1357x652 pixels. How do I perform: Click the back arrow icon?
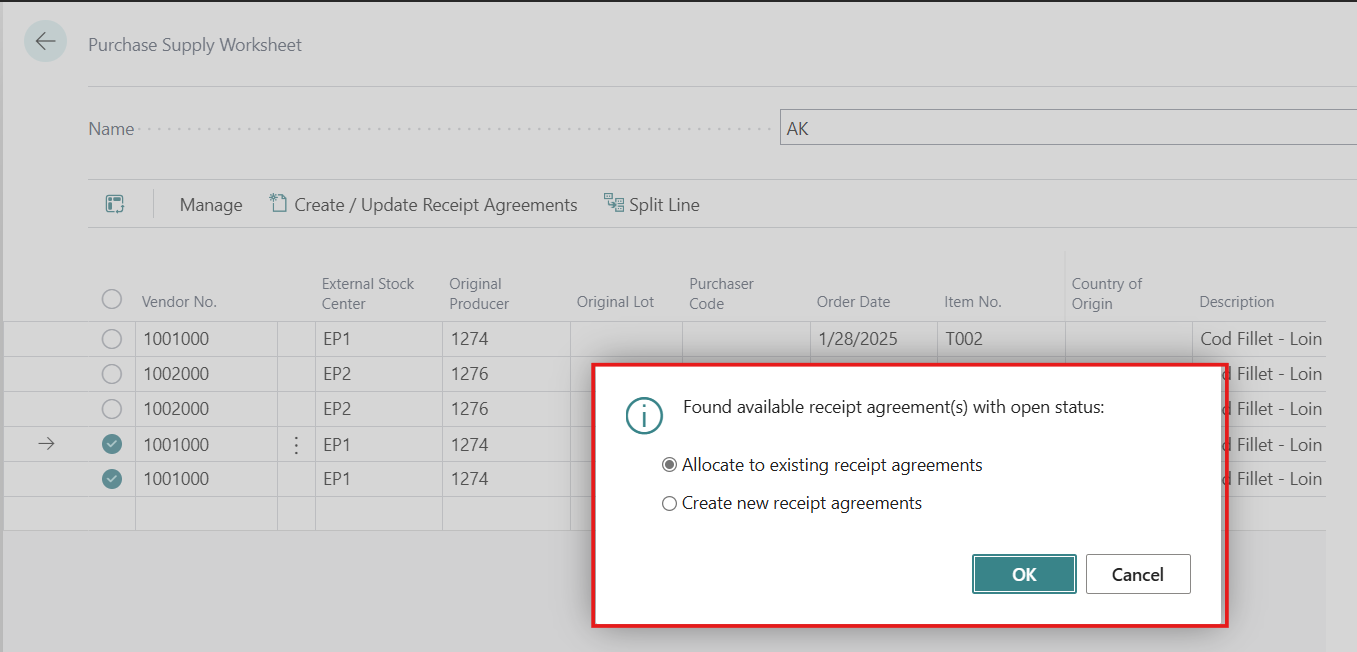[45, 42]
